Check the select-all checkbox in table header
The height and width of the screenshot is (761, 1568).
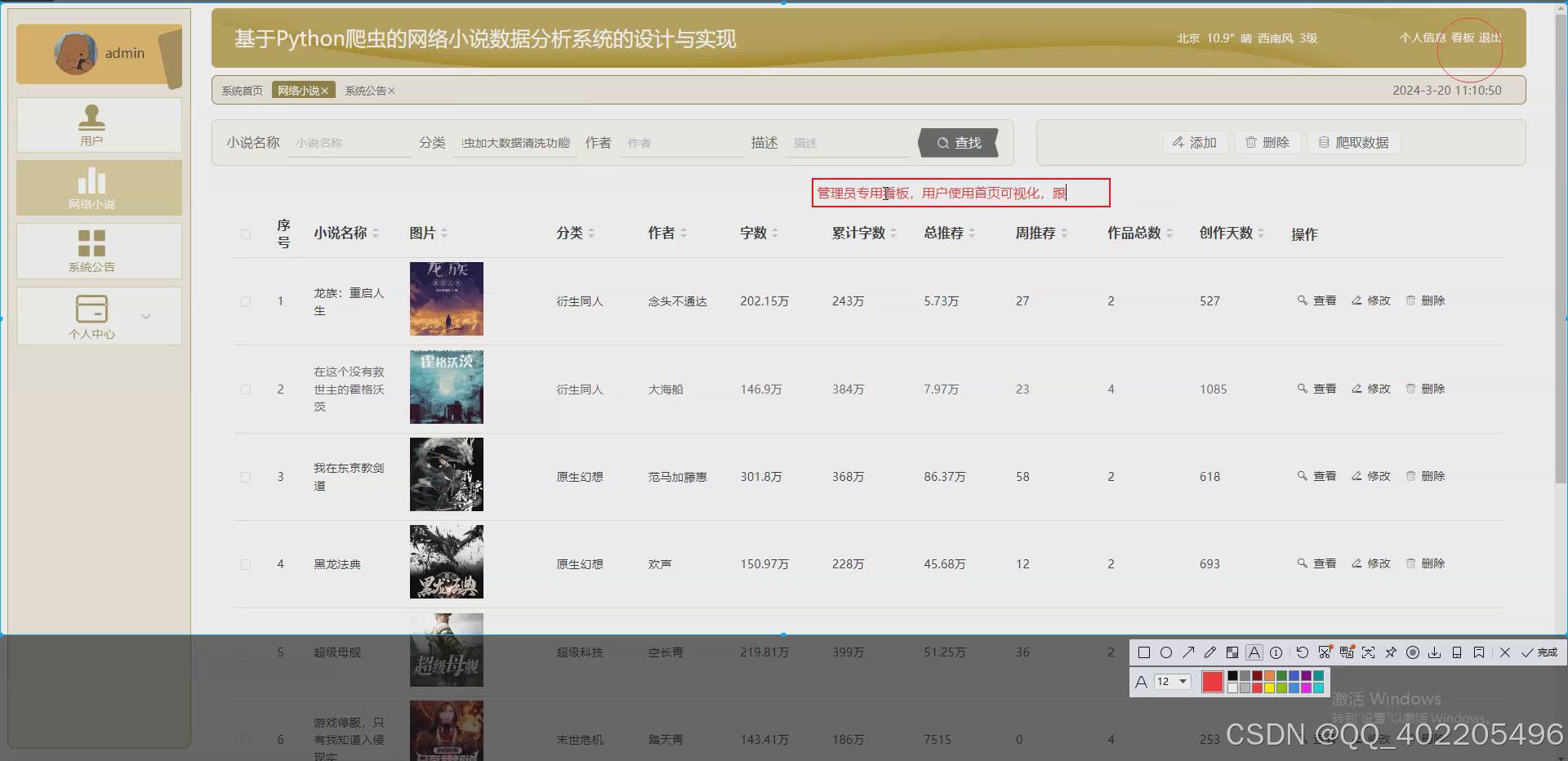[245, 234]
